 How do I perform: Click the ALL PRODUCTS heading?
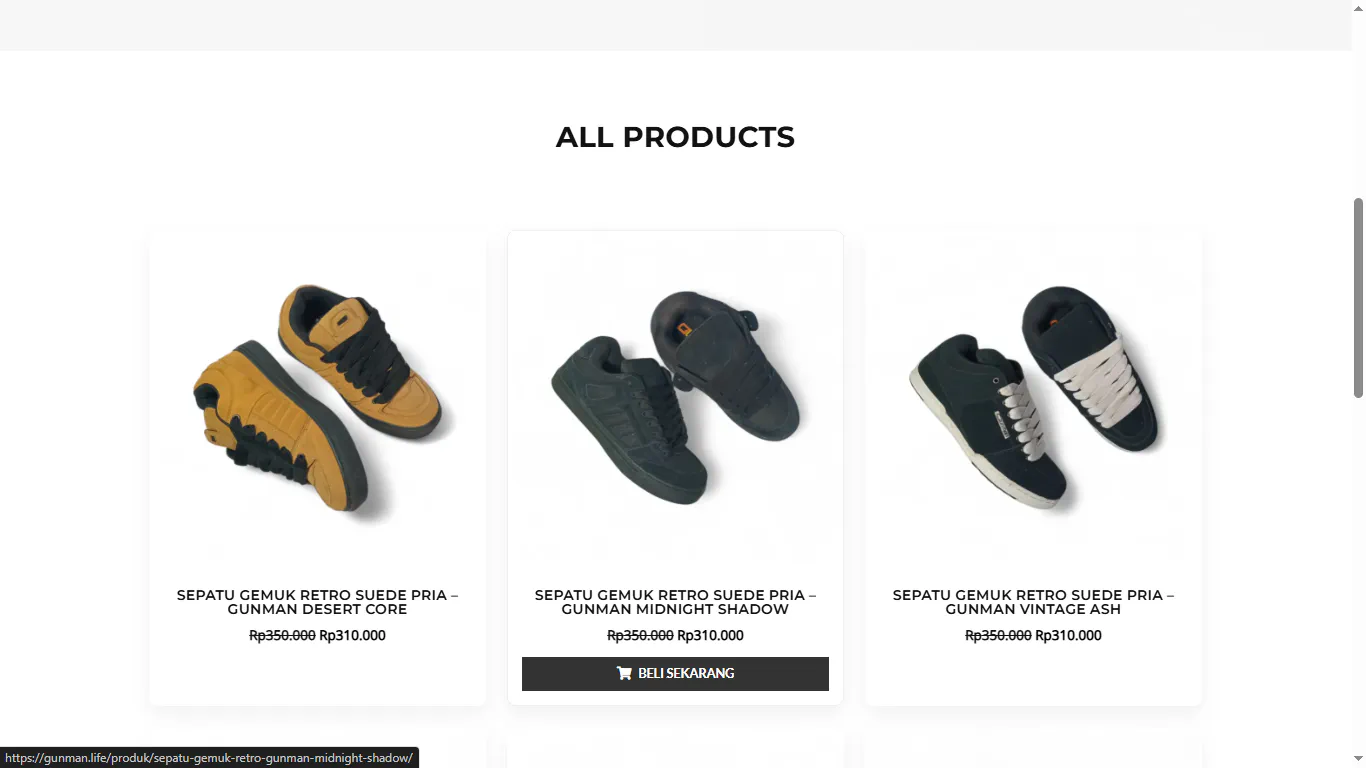(x=675, y=137)
